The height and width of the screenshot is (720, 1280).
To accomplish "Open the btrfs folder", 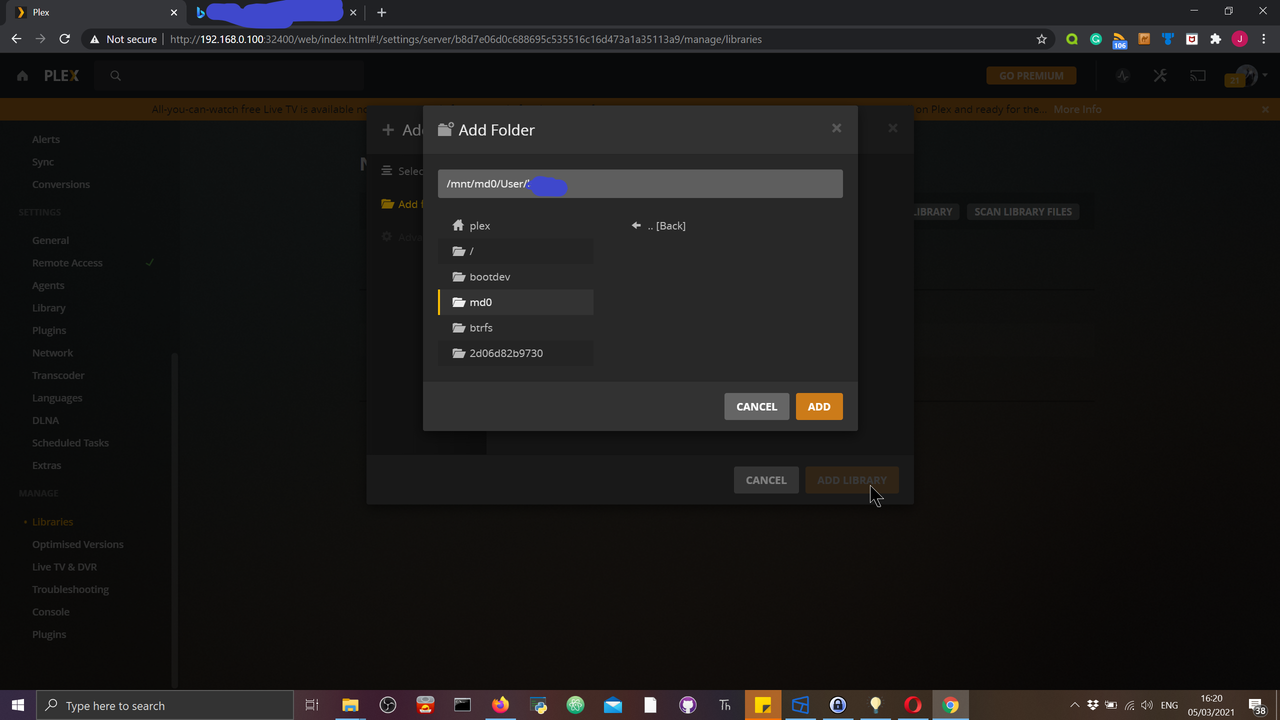I will point(515,328).
